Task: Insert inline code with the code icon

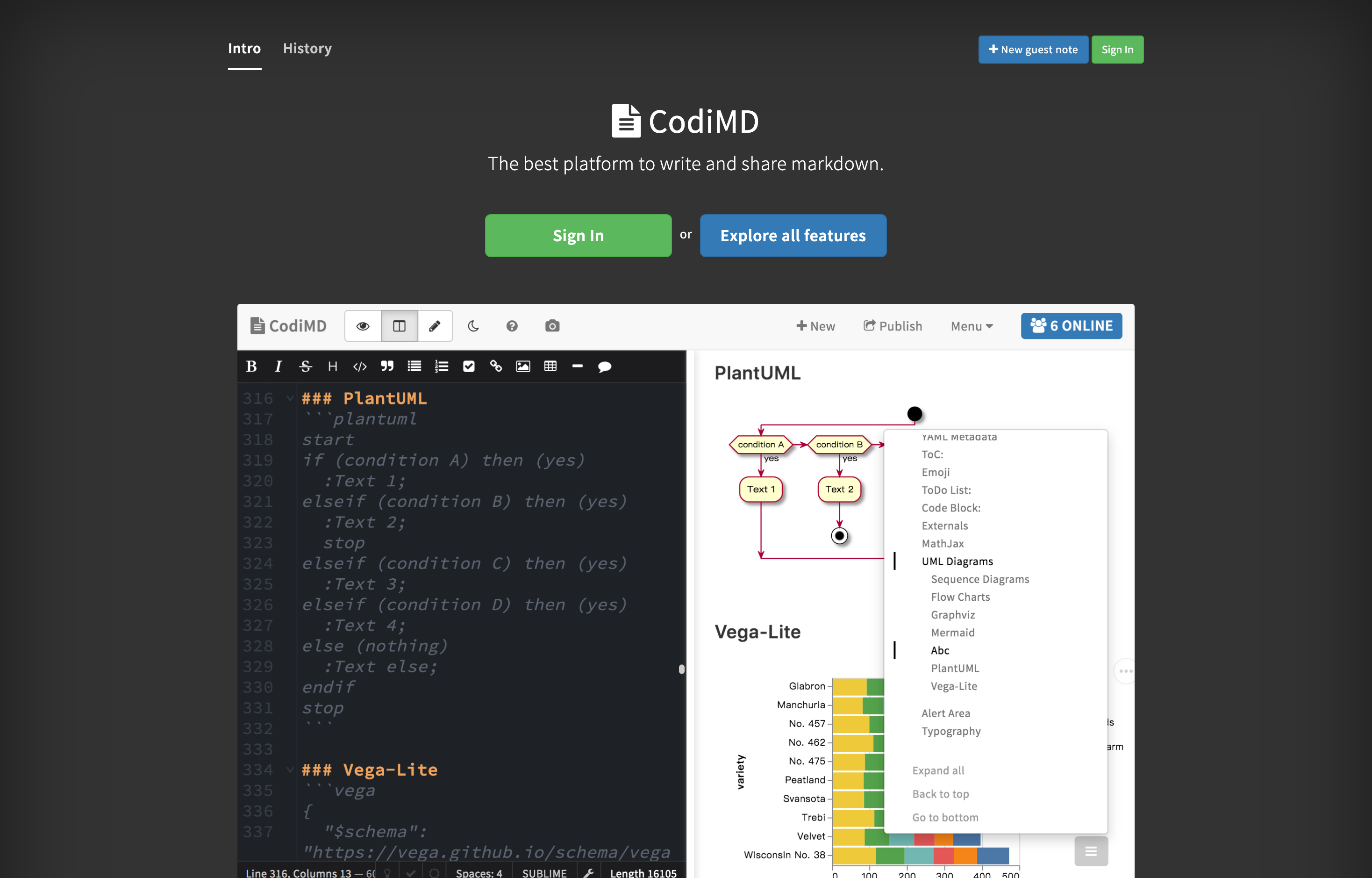Action: point(359,367)
